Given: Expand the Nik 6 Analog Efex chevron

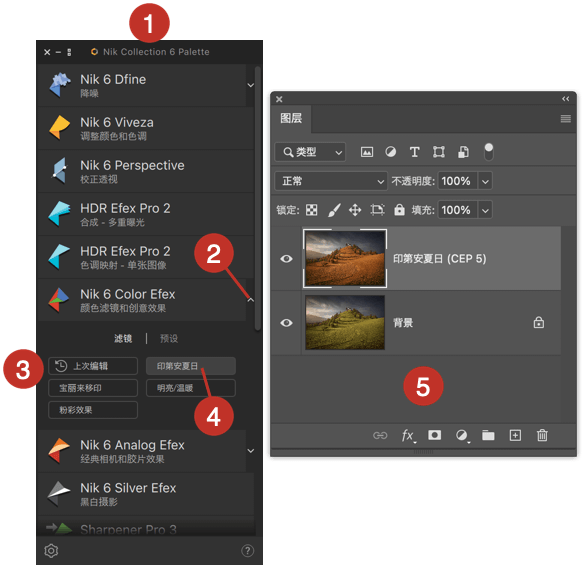Looking at the screenshot, I should click(251, 451).
